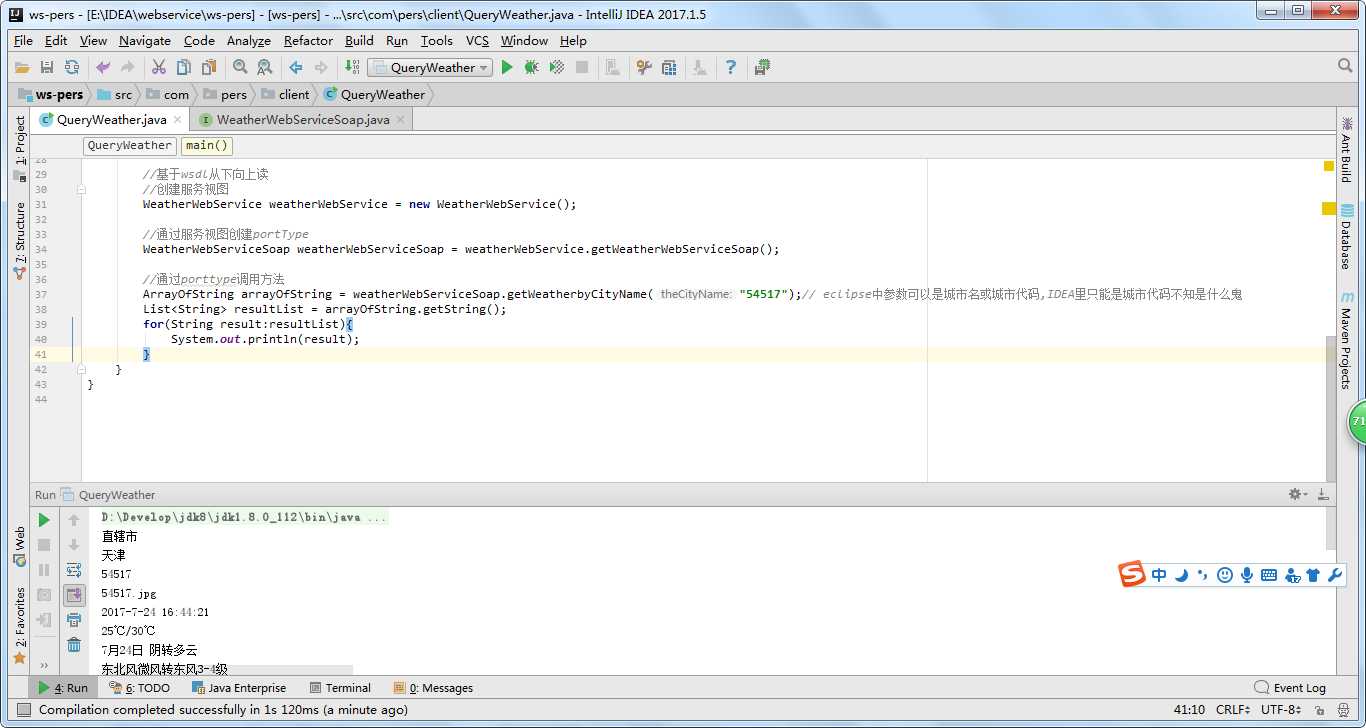Viewport: 1366px width, 728px height.
Task: Click the Copy icon in toolbar
Action: click(183, 67)
